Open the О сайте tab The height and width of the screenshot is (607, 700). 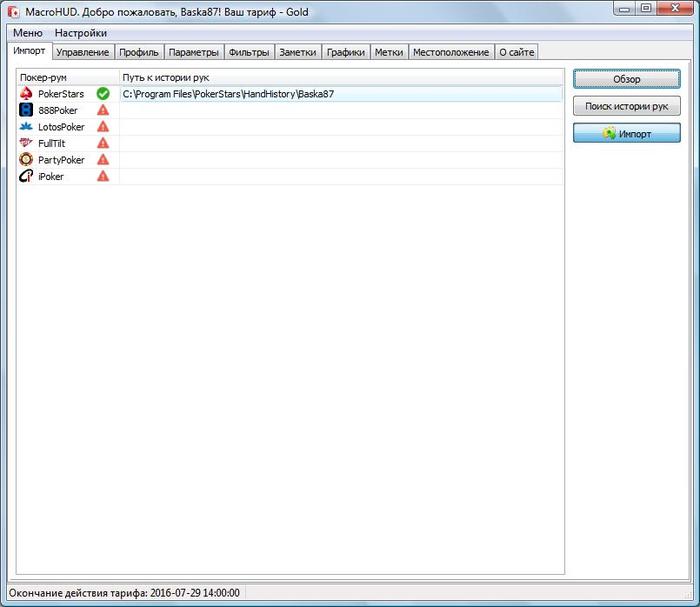[517, 52]
